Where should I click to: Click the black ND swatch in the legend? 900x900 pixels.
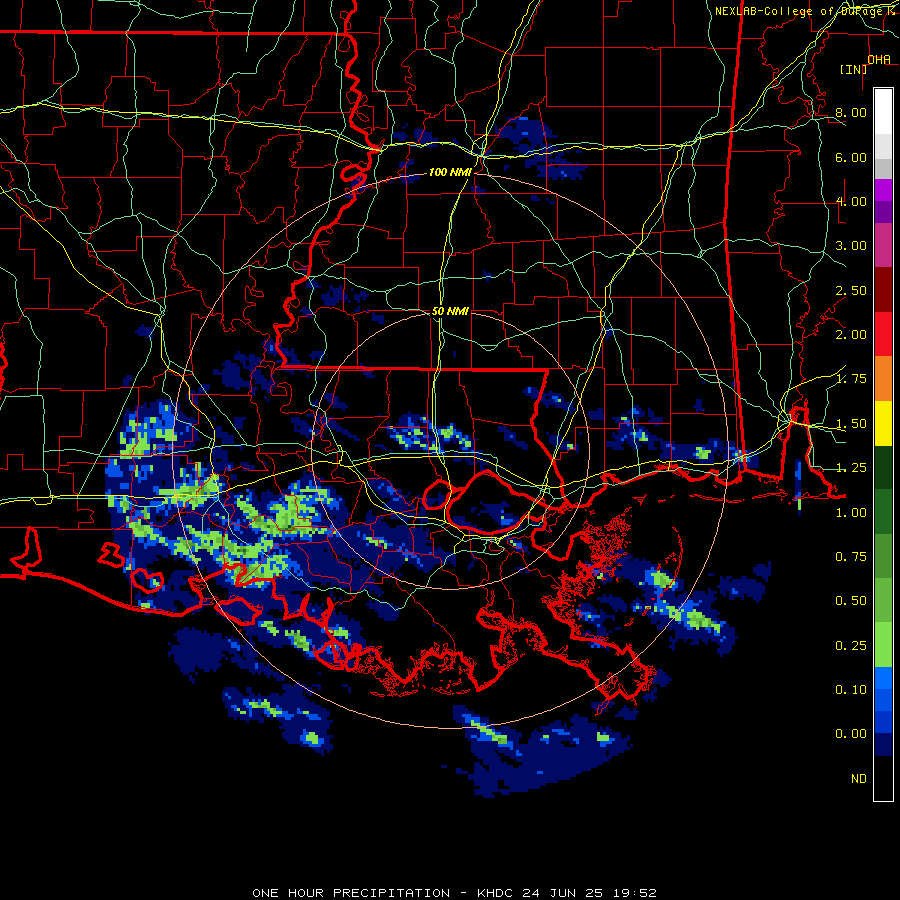[883, 778]
